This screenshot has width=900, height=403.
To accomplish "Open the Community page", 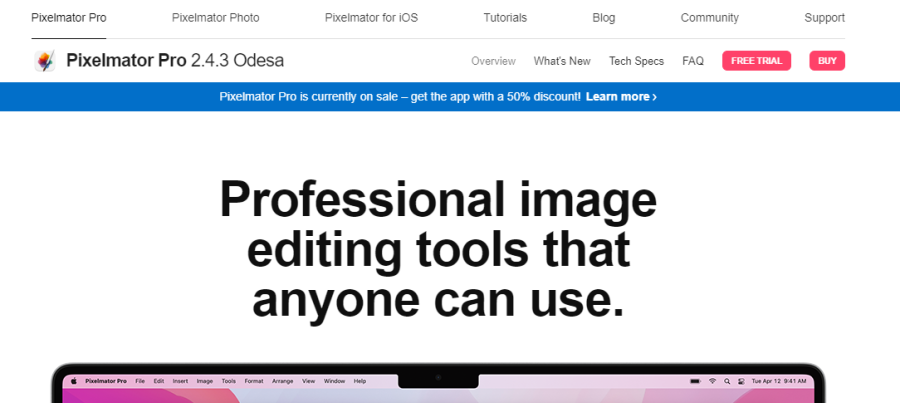I will (709, 18).
